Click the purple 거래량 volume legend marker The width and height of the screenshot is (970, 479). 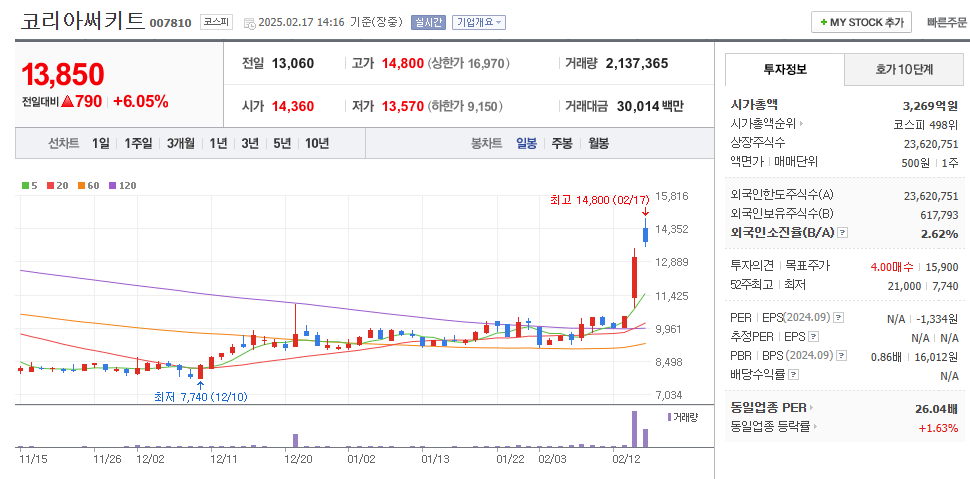click(669, 417)
